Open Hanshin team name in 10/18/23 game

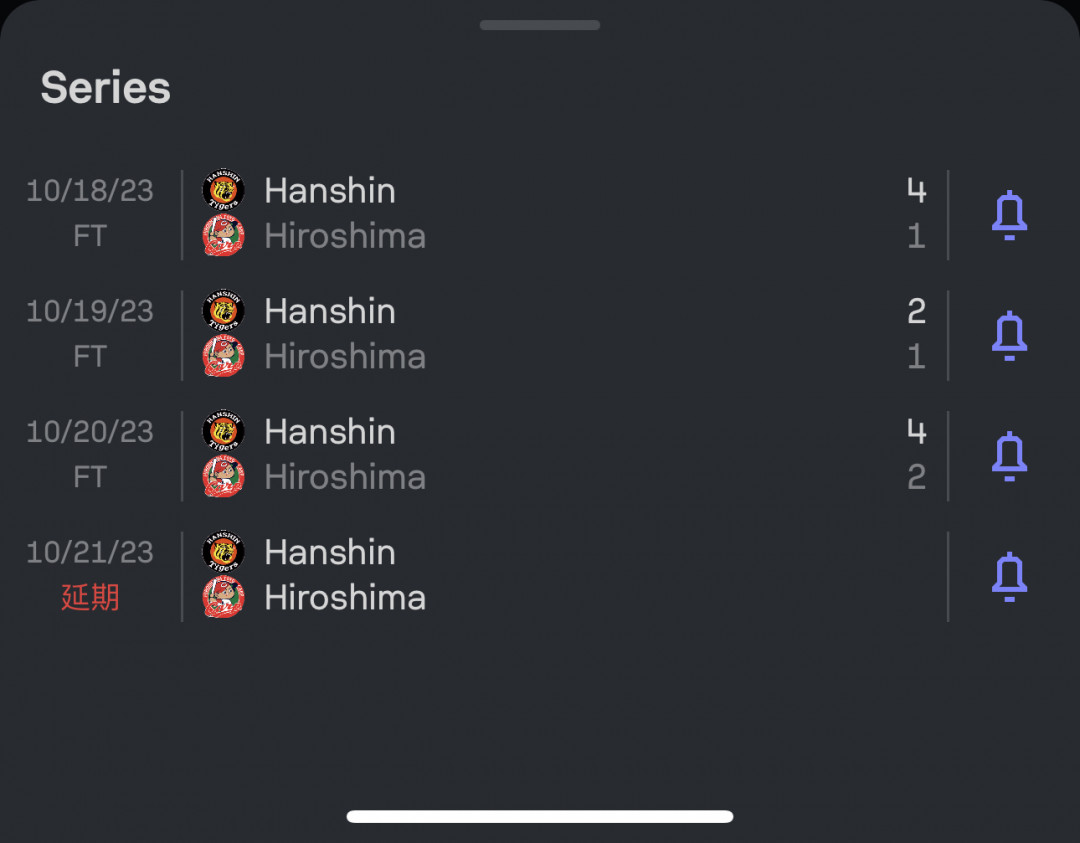(330, 190)
